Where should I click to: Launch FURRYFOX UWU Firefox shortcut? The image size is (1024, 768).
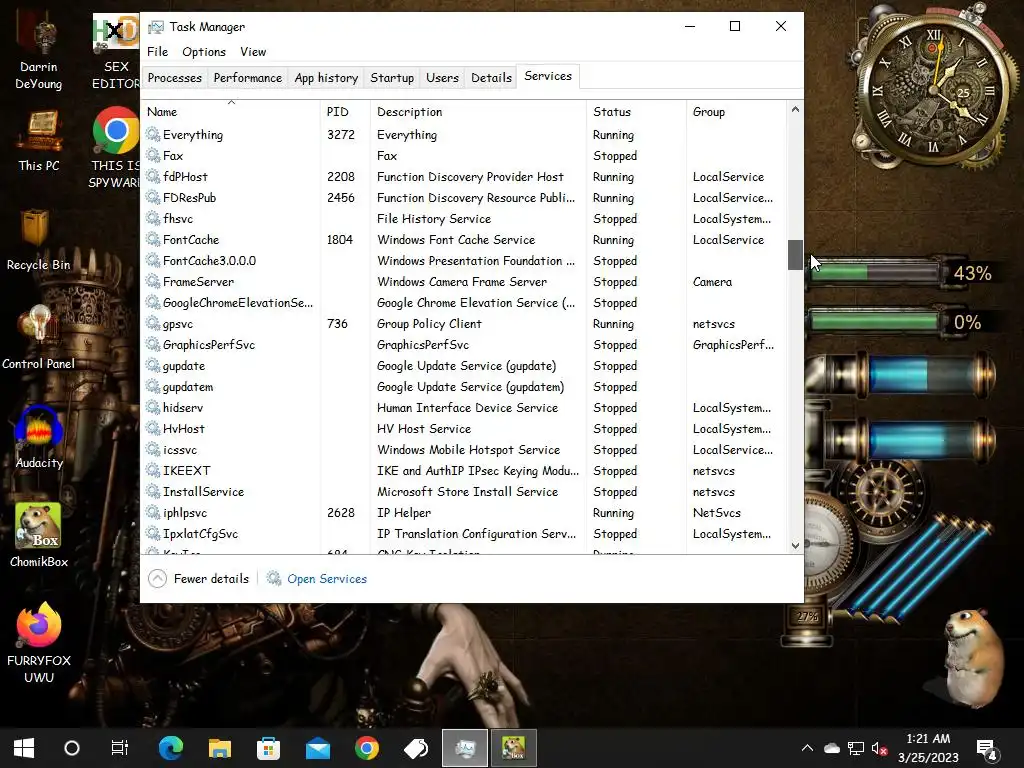coord(39,643)
